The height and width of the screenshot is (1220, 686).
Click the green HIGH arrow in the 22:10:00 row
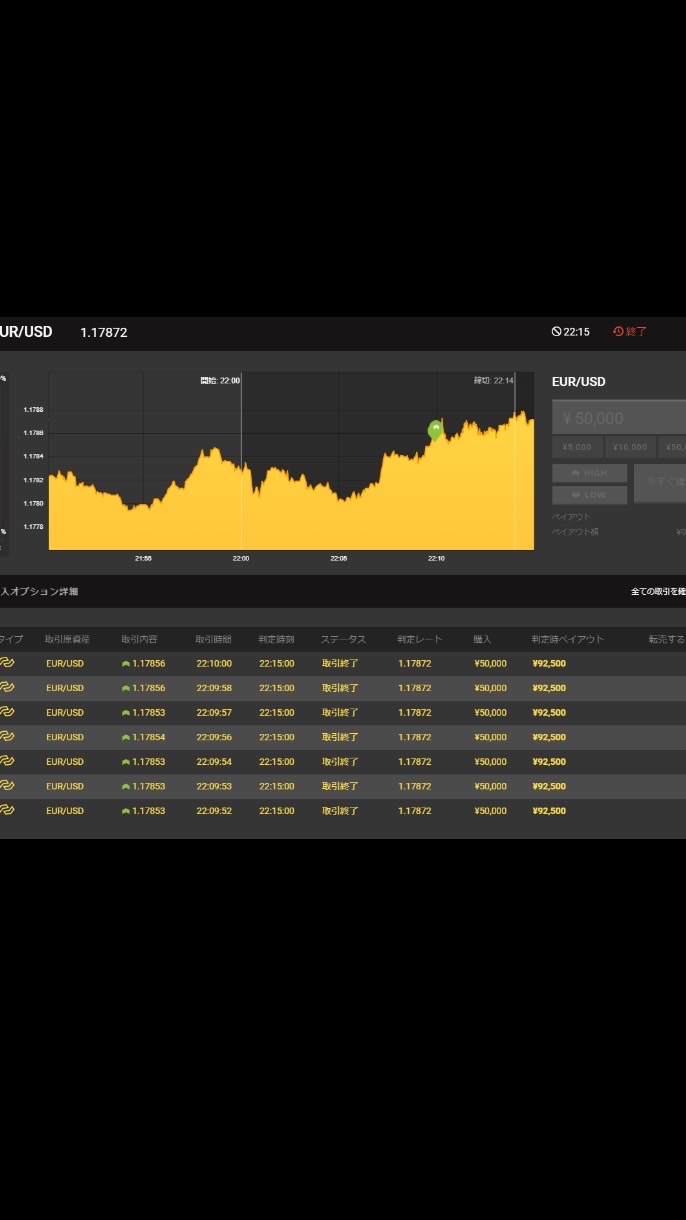[125, 664]
